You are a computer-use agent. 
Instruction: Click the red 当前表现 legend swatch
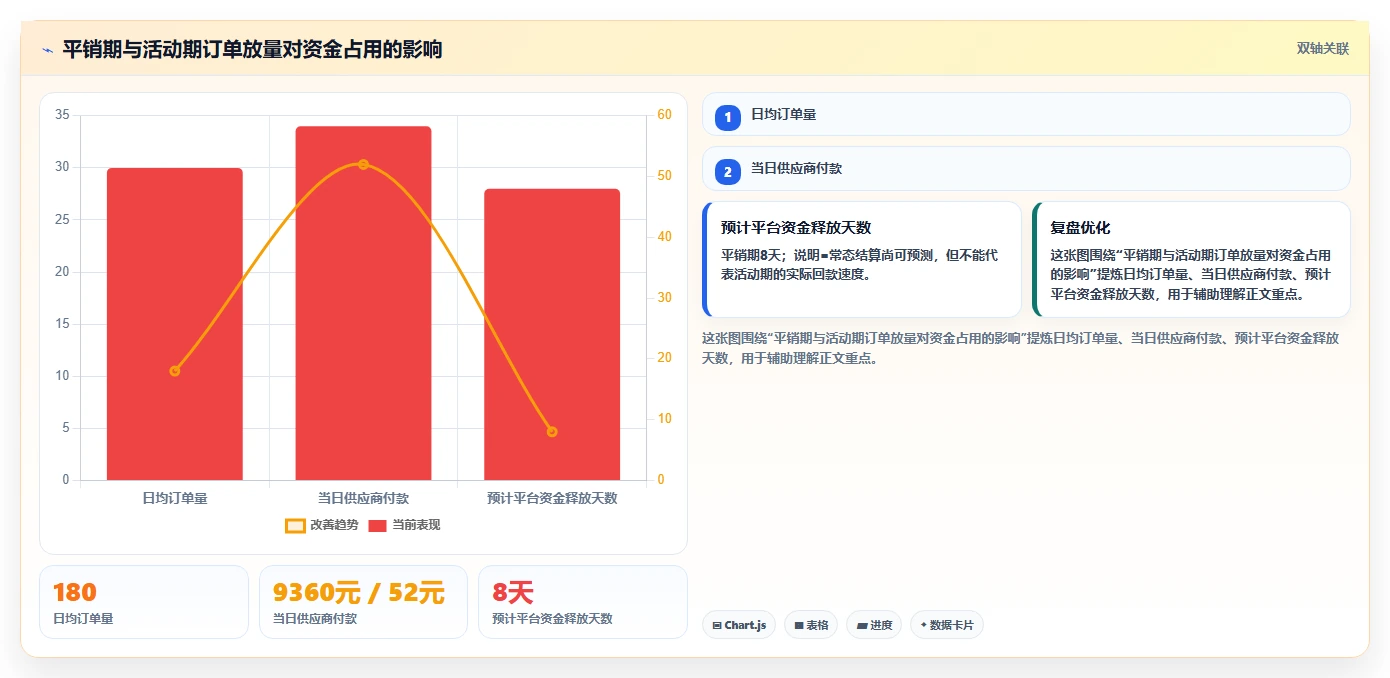pyautogui.click(x=378, y=526)
